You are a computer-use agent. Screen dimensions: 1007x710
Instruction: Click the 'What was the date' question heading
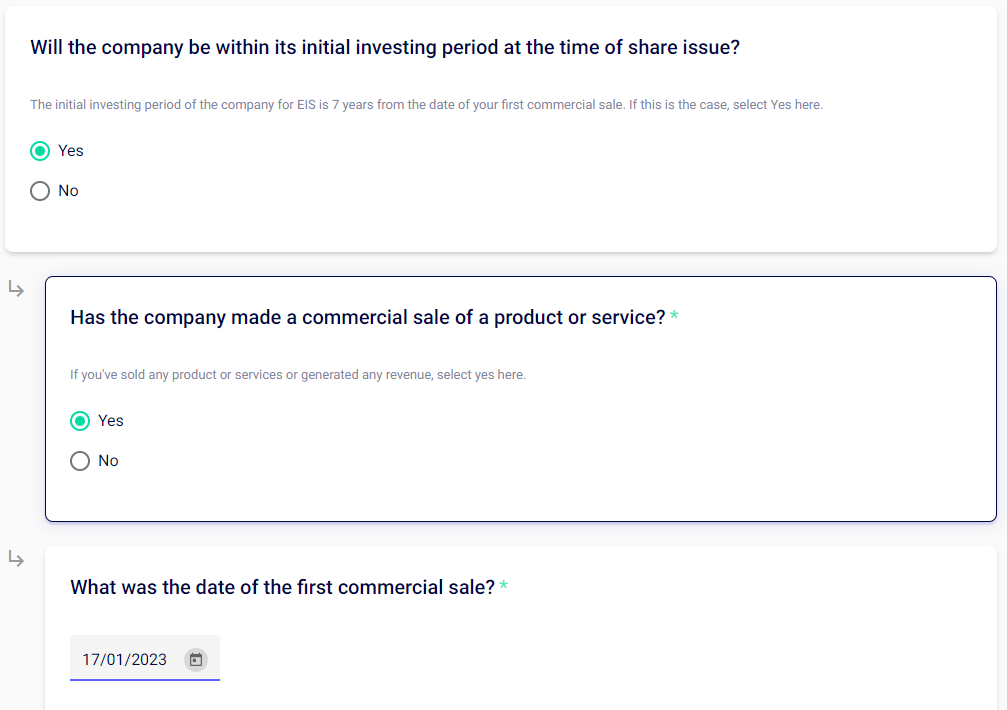tap(282, 588)
